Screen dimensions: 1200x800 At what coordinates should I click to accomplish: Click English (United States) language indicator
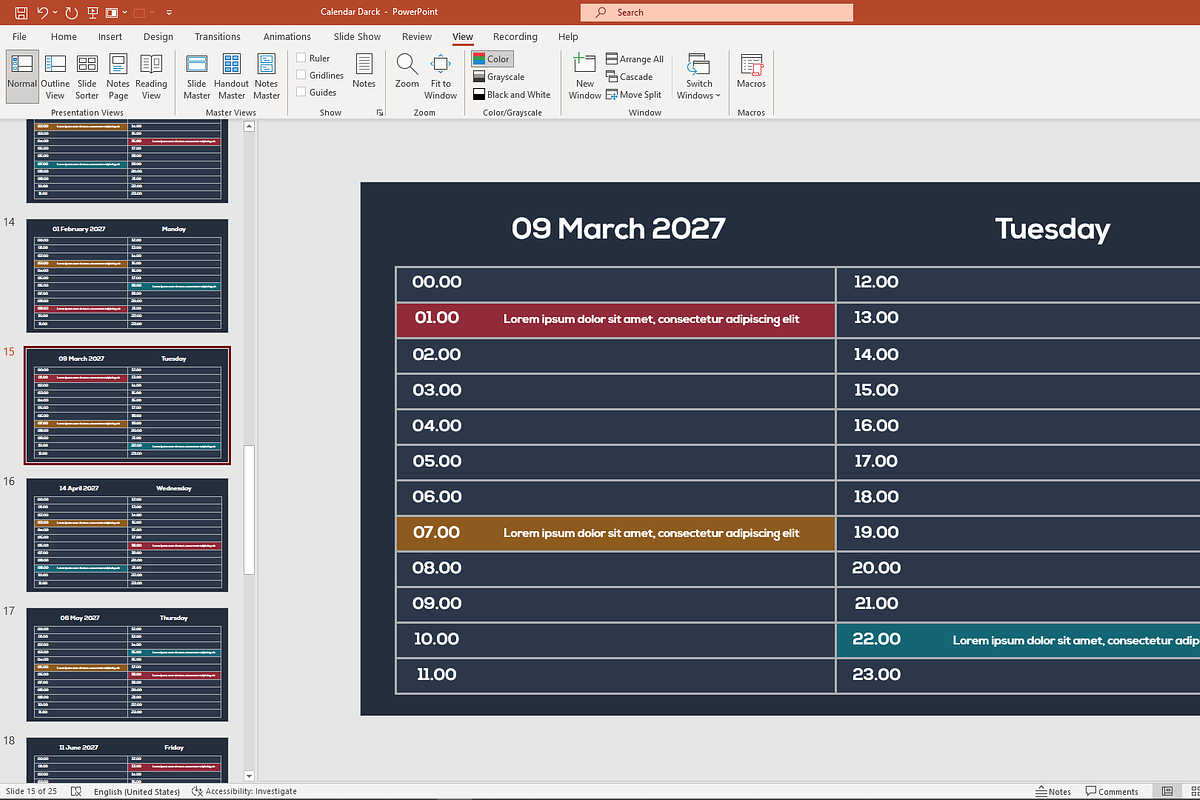coord(136,791)
